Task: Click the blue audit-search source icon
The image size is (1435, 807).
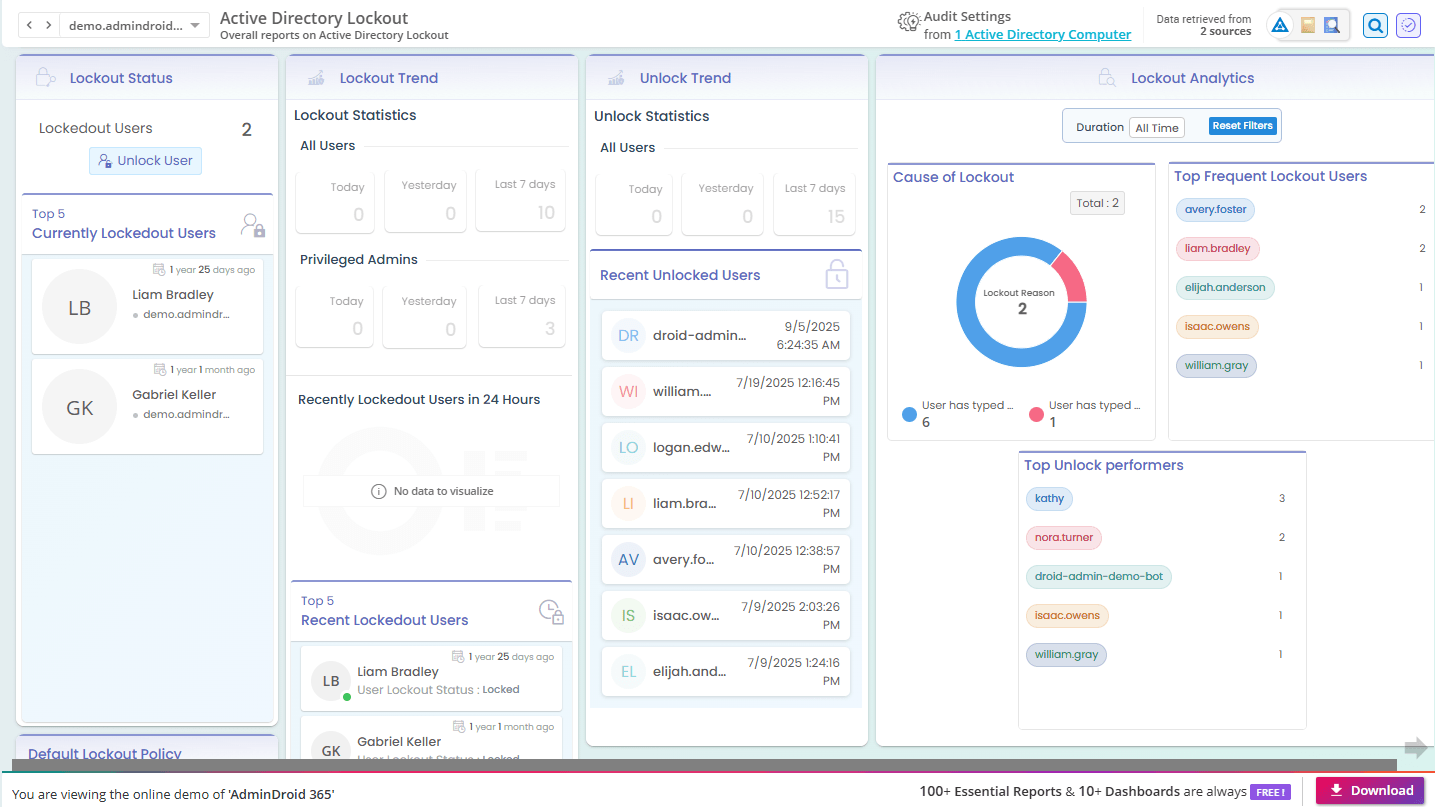Action: tap(1331, 26)
